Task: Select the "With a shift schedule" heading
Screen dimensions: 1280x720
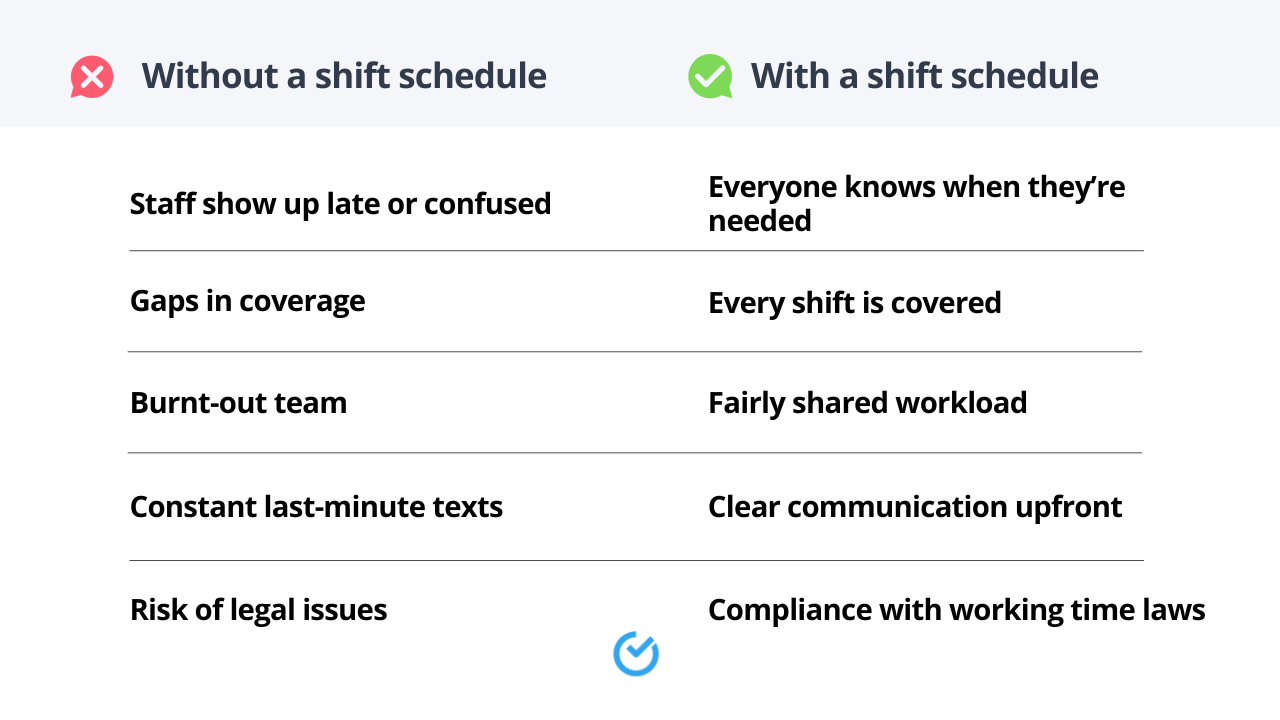Action: coord(924,76)
